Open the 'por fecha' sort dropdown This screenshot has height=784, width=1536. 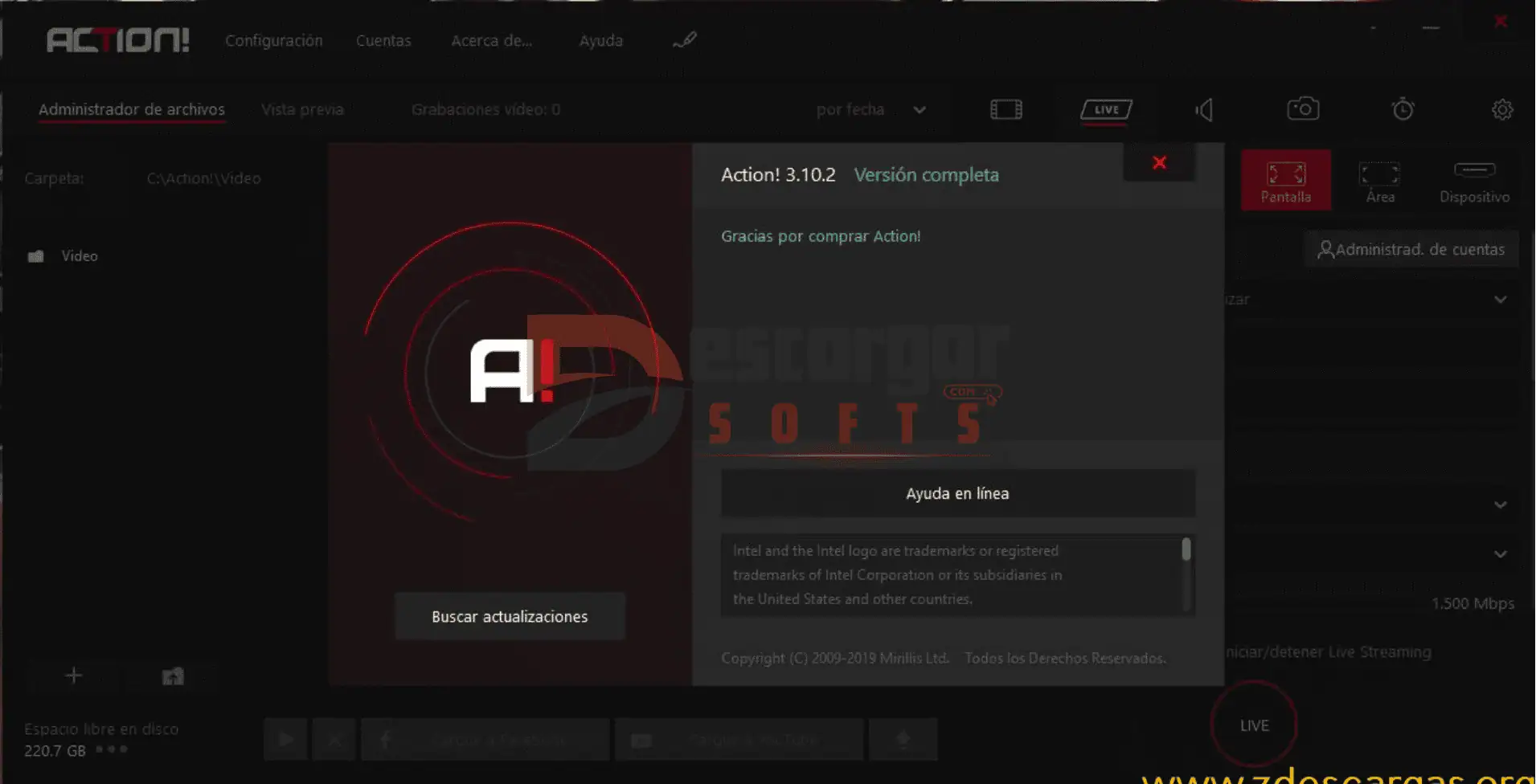(871, 109)
